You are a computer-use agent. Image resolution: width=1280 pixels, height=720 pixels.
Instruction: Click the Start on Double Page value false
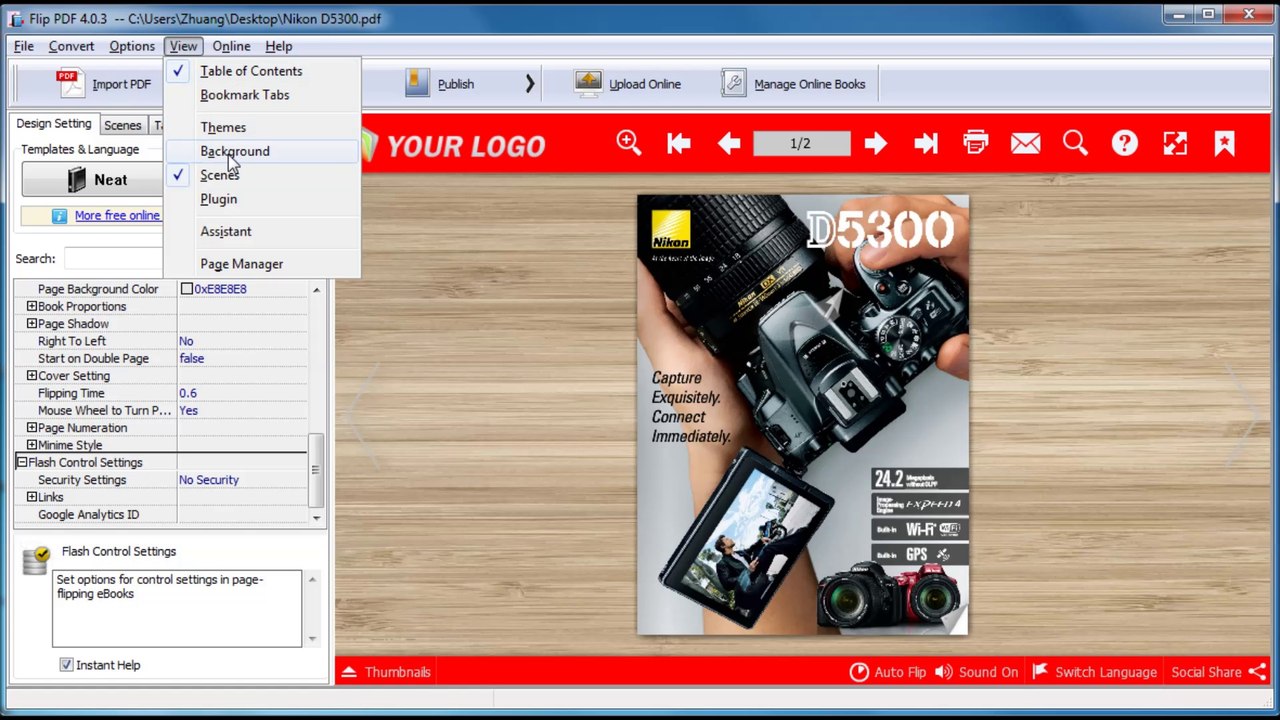pos(191,358)
